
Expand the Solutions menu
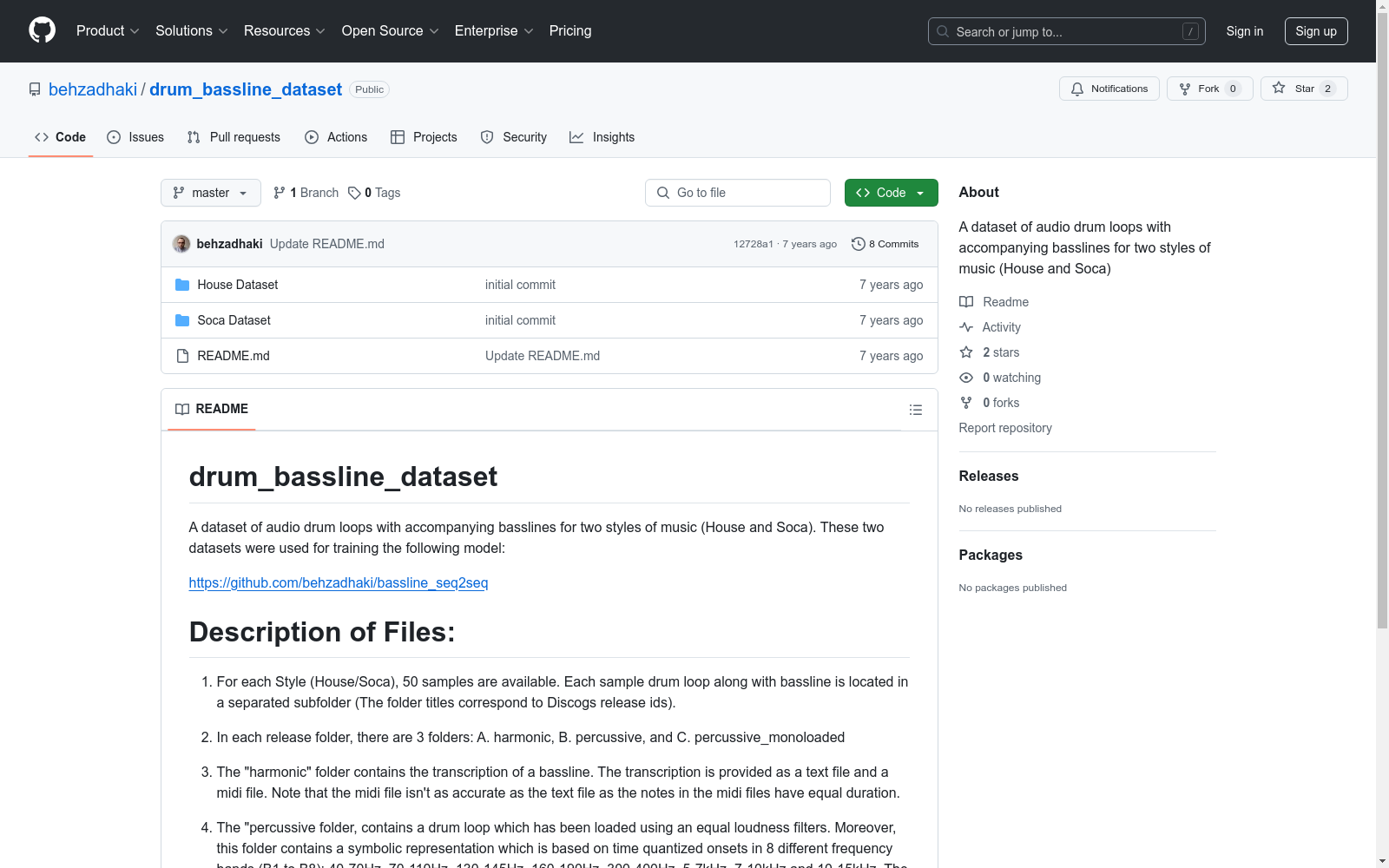pyautogui.click(x=192, y=30)
